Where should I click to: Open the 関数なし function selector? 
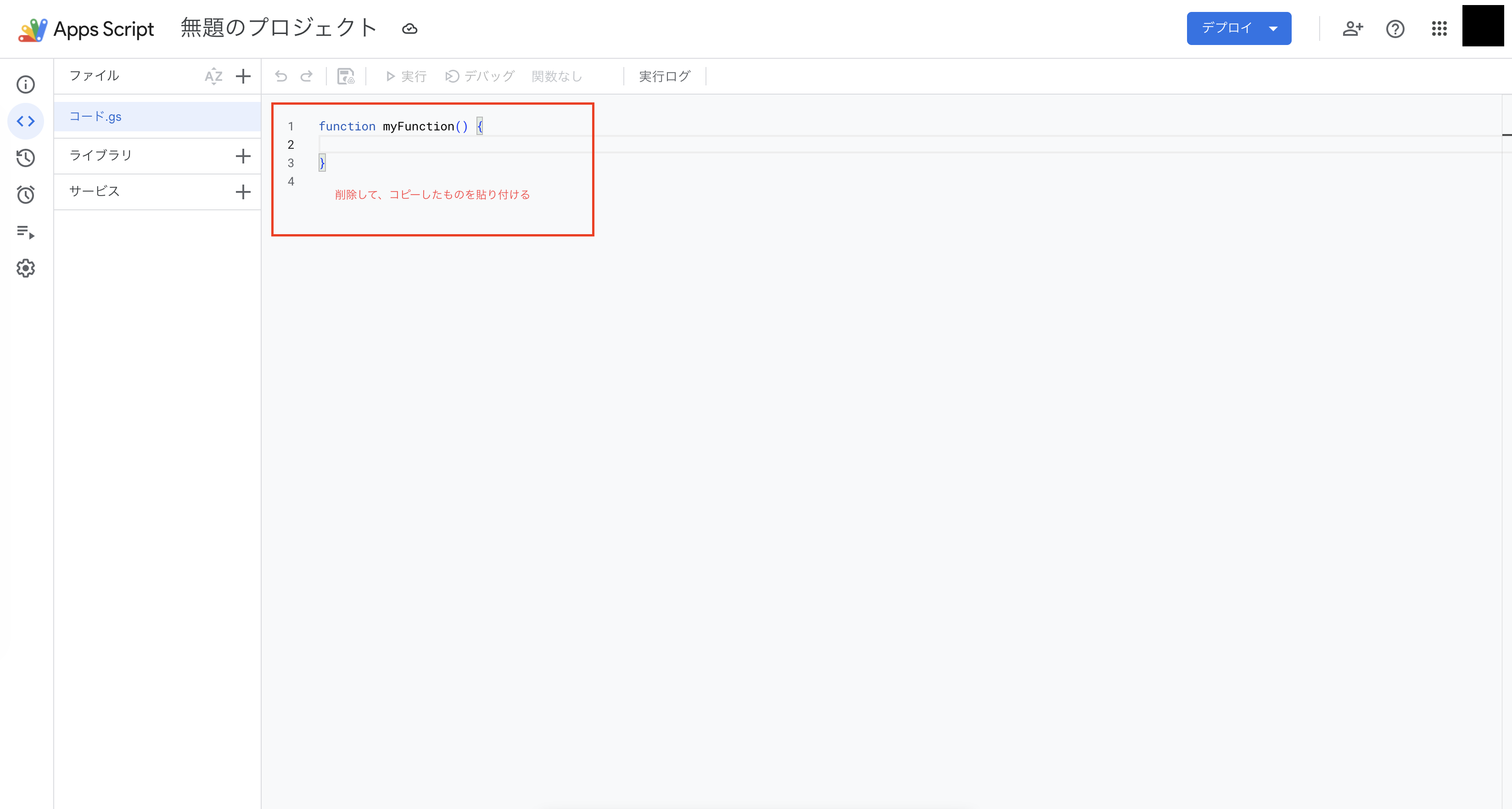pos(556,76)
